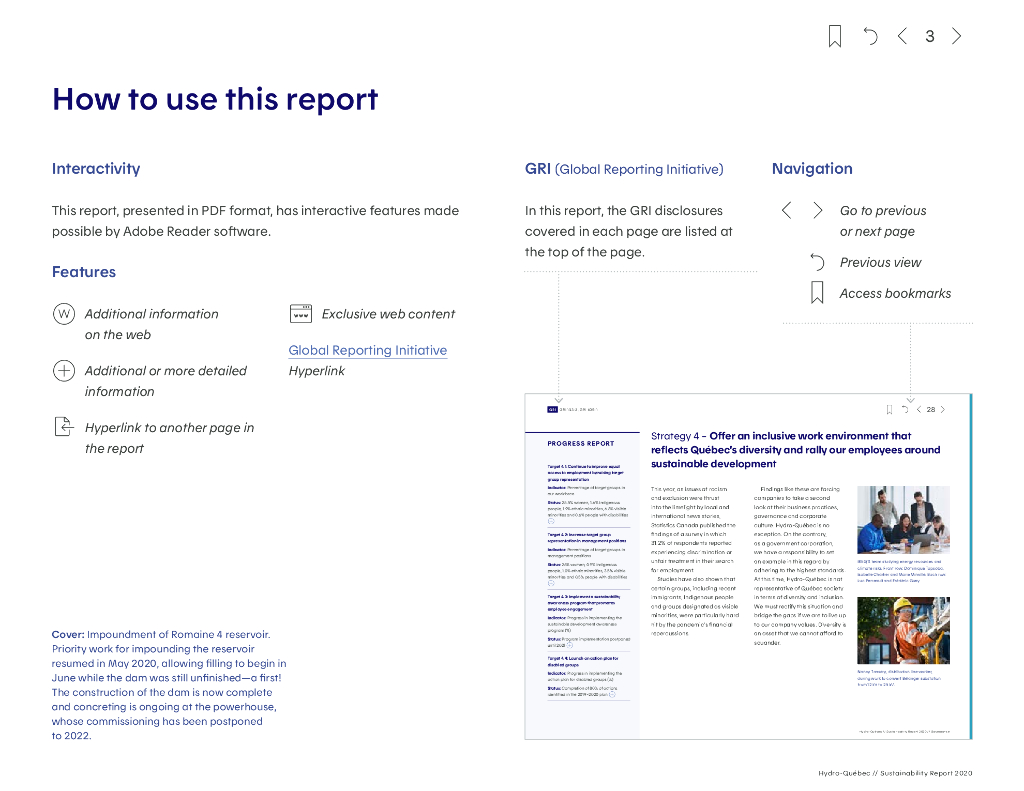Screen dimensions: 1024x791
Task: Go to previous page with top-right left chevron
Action: 902,37
